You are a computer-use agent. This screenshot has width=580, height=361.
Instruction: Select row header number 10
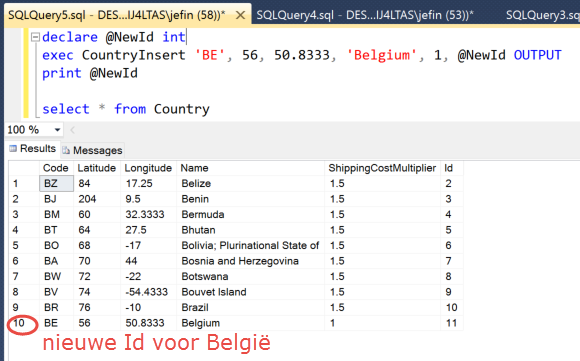pos(24,323)
